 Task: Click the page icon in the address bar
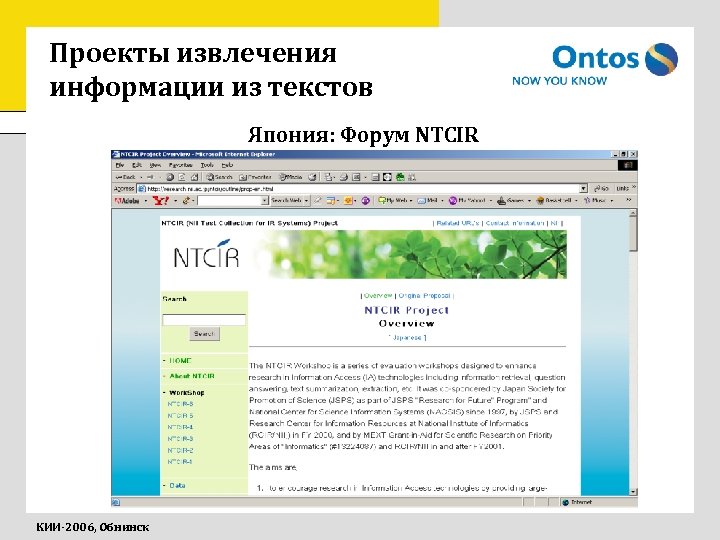click(142, 189)
